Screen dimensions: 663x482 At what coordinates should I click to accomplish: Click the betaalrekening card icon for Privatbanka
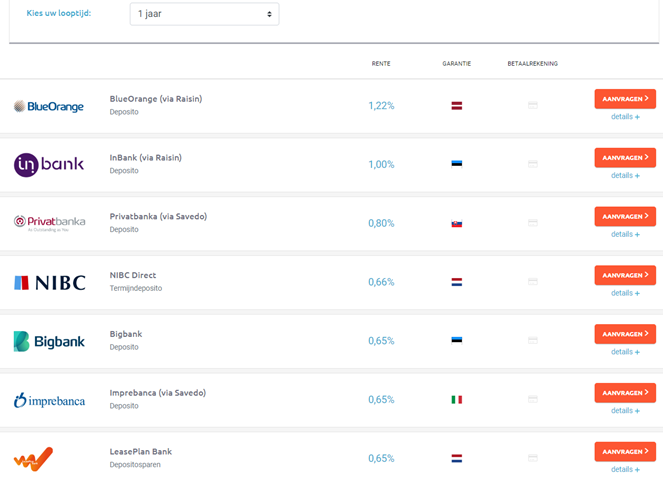click(533, 223)
